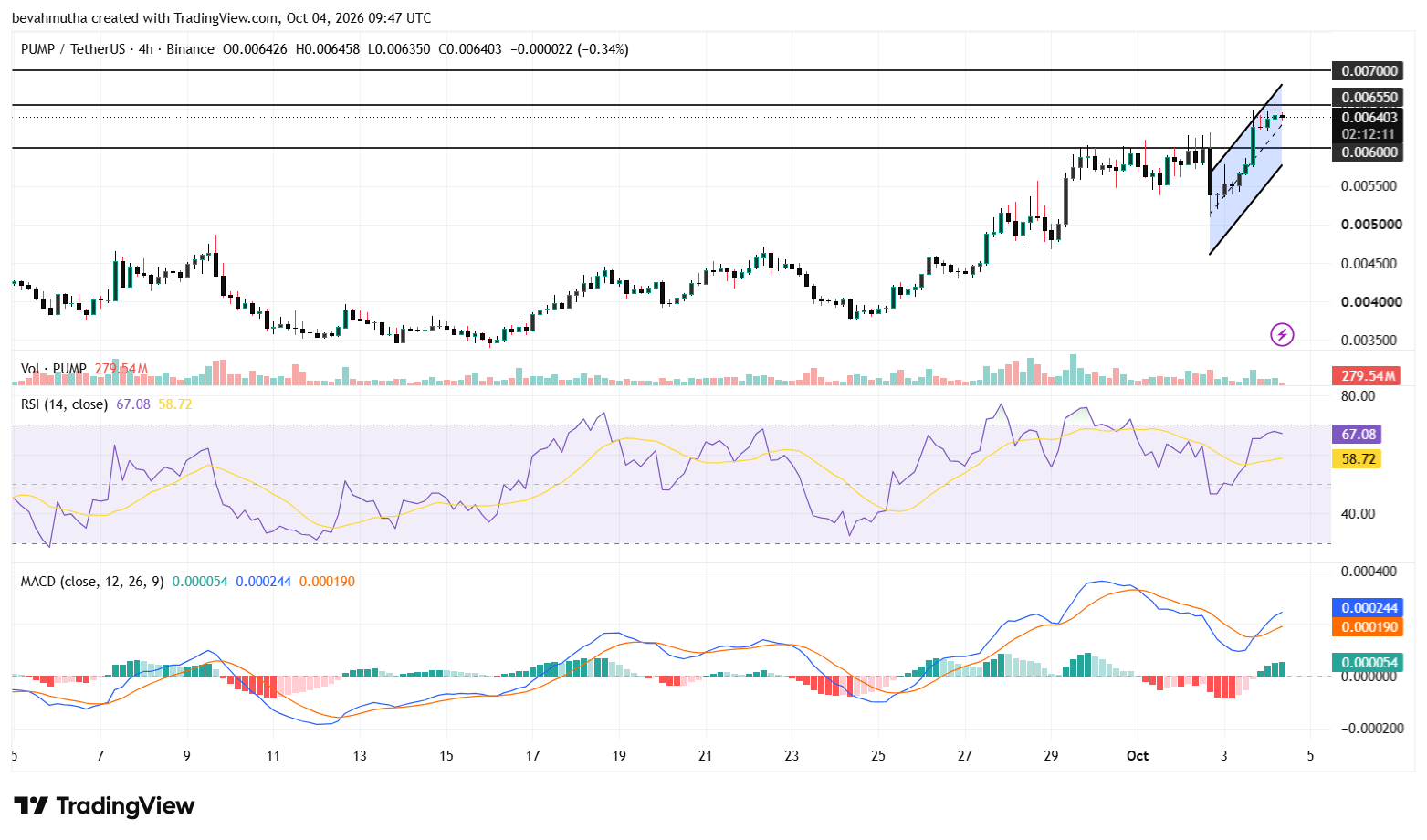
Task: Click the 11 date on time axis
Action: 273,756
